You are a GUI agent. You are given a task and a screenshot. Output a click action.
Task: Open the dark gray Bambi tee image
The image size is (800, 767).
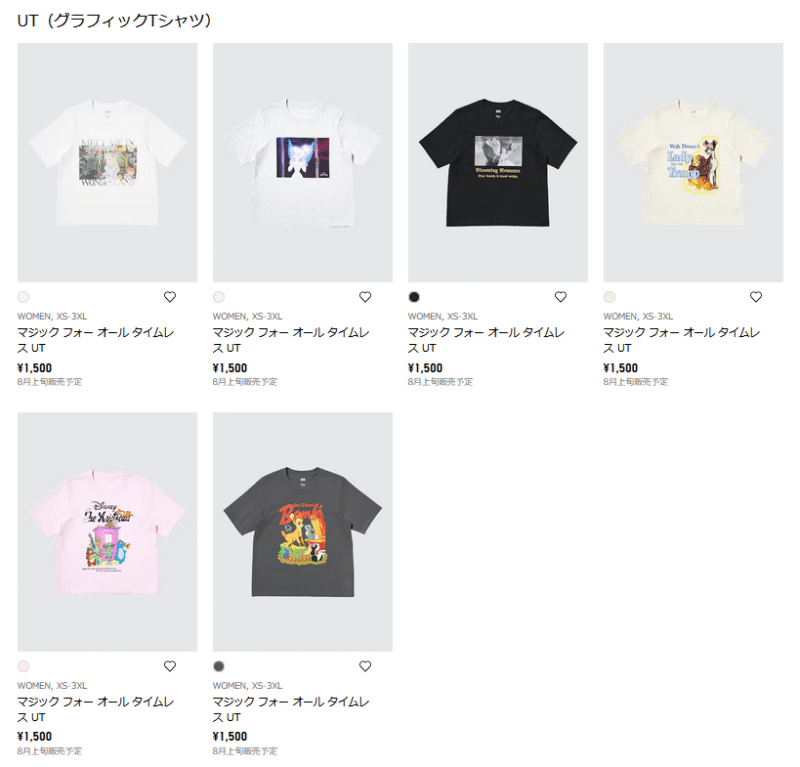pos(303,532)
